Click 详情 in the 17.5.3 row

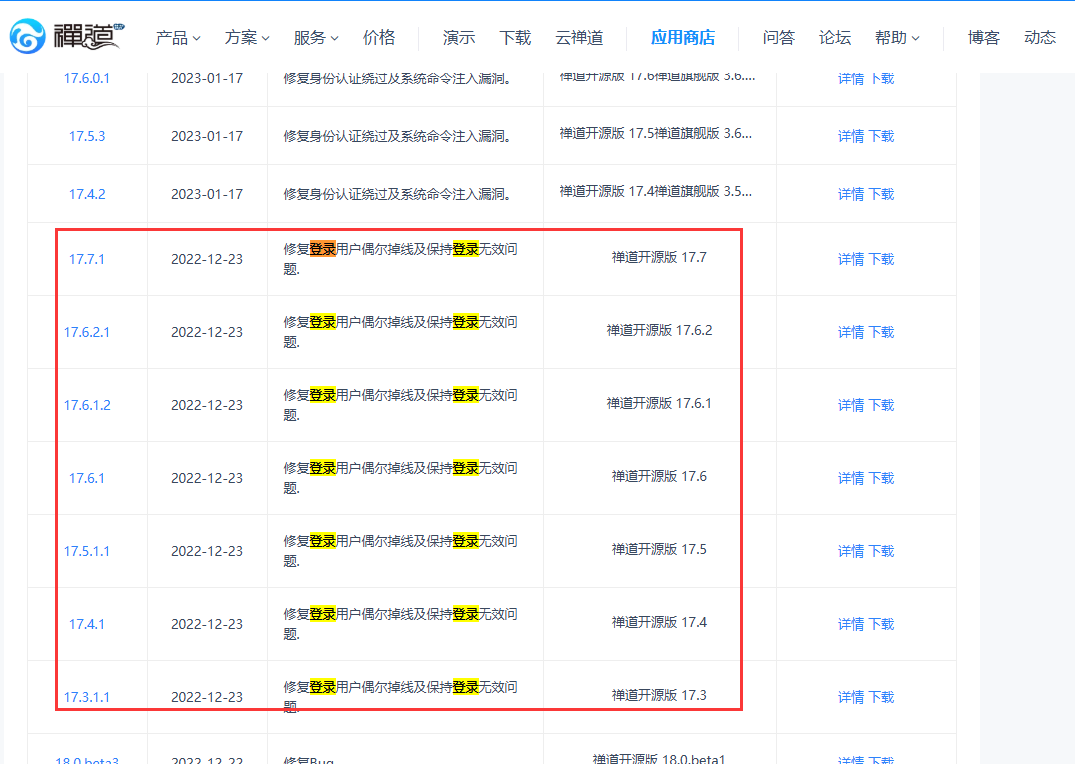[x=851, y=136]
